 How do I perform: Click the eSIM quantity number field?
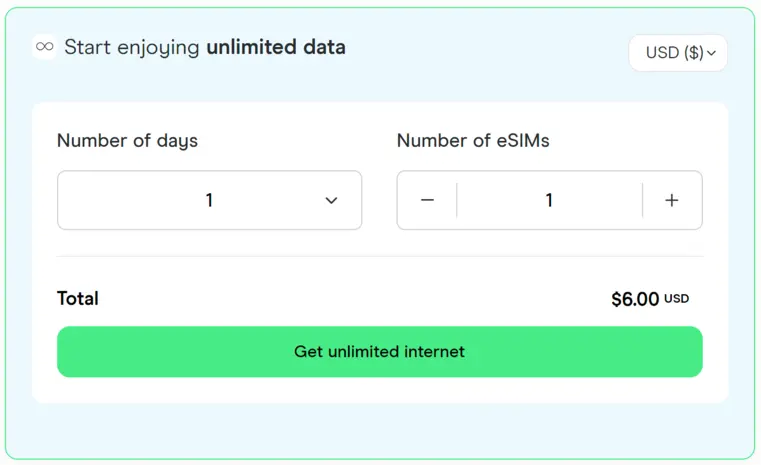[549, 200]
